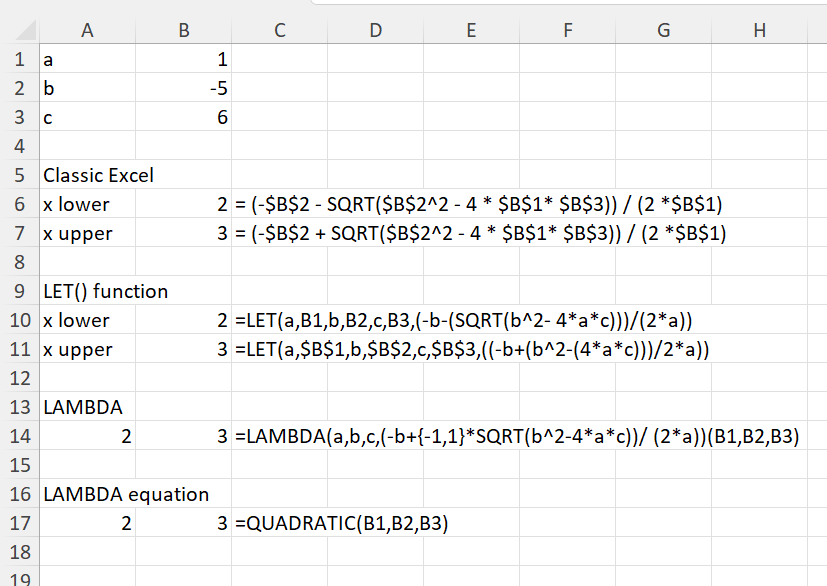
Task: Click the 'LET() function' heading cell
Action: coord(105,292)
